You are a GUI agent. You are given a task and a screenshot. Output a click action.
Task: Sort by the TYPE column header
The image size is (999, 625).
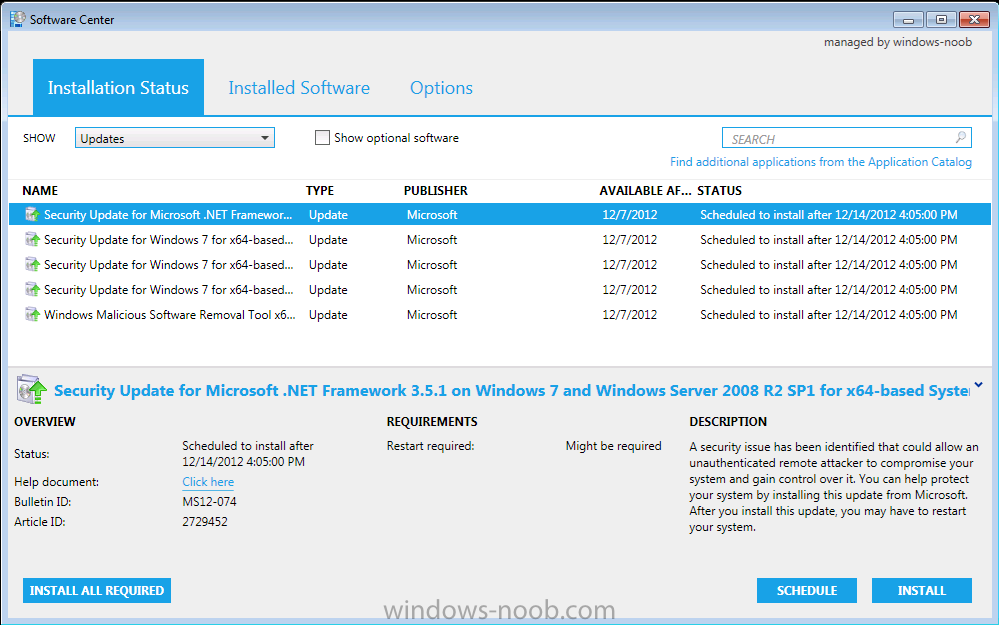point(320,190)
